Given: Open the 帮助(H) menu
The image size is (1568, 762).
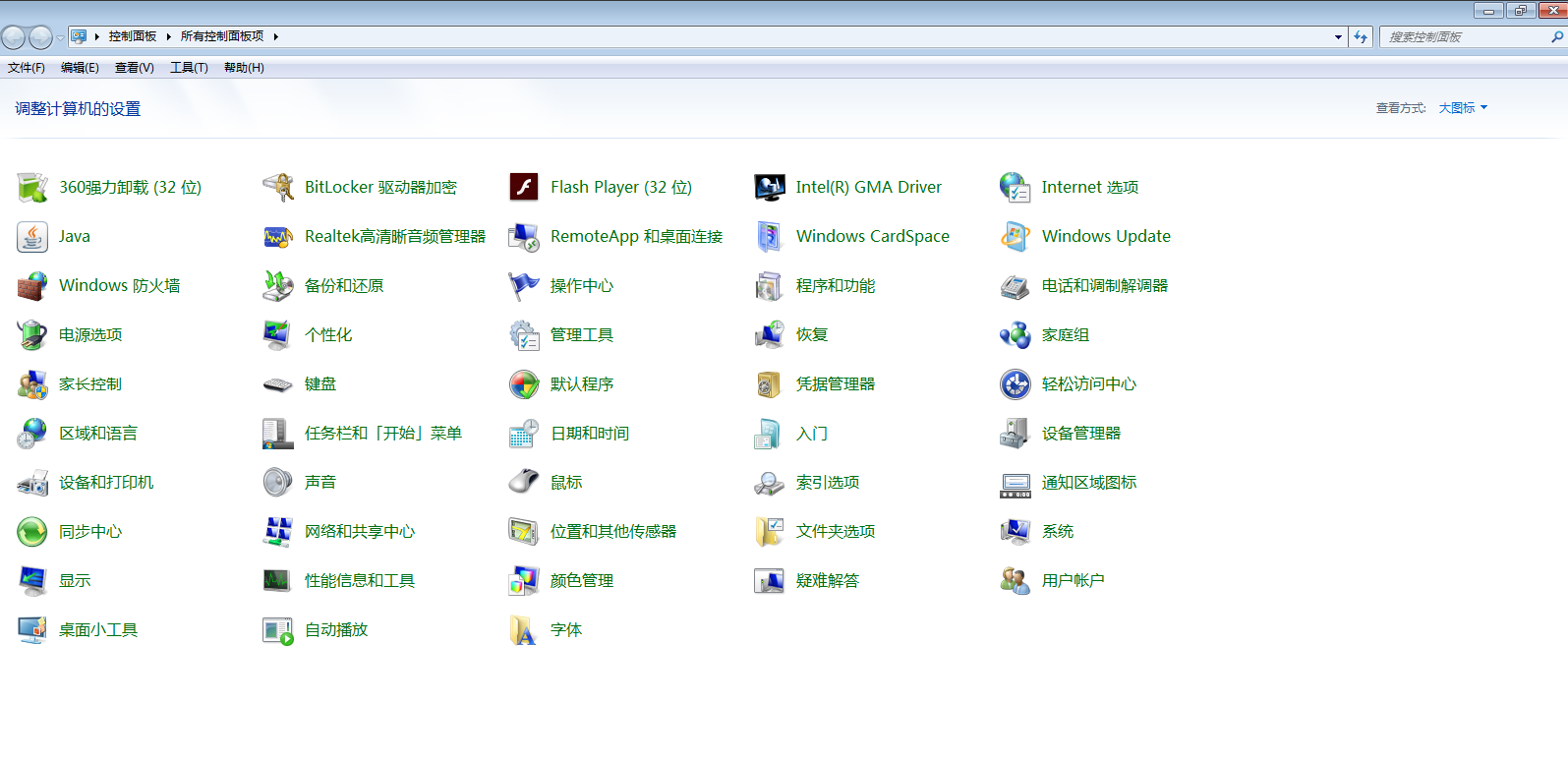Looking at the screenshot, I should [x=244, y=68].
